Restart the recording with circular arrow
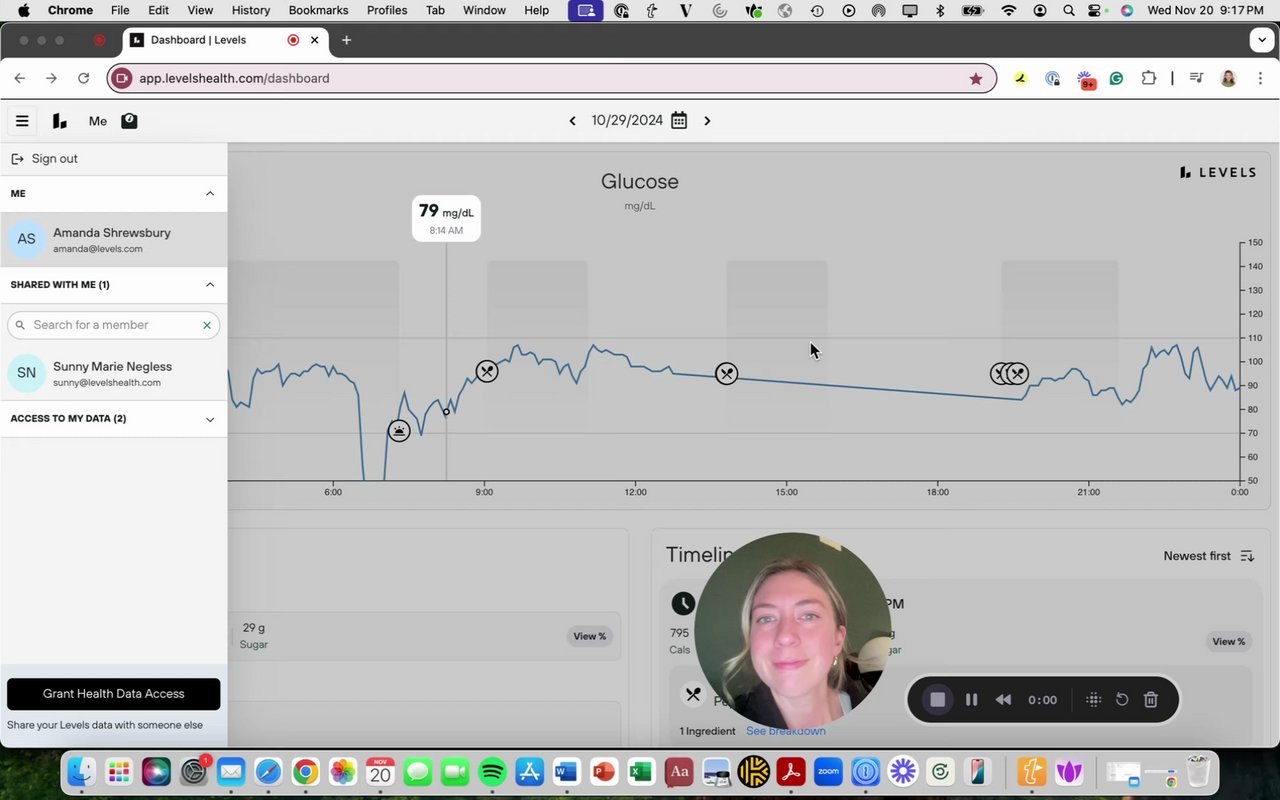The height and width of the screenshot is (800, 1280). pyautogui.click(x=1122, y=700)
